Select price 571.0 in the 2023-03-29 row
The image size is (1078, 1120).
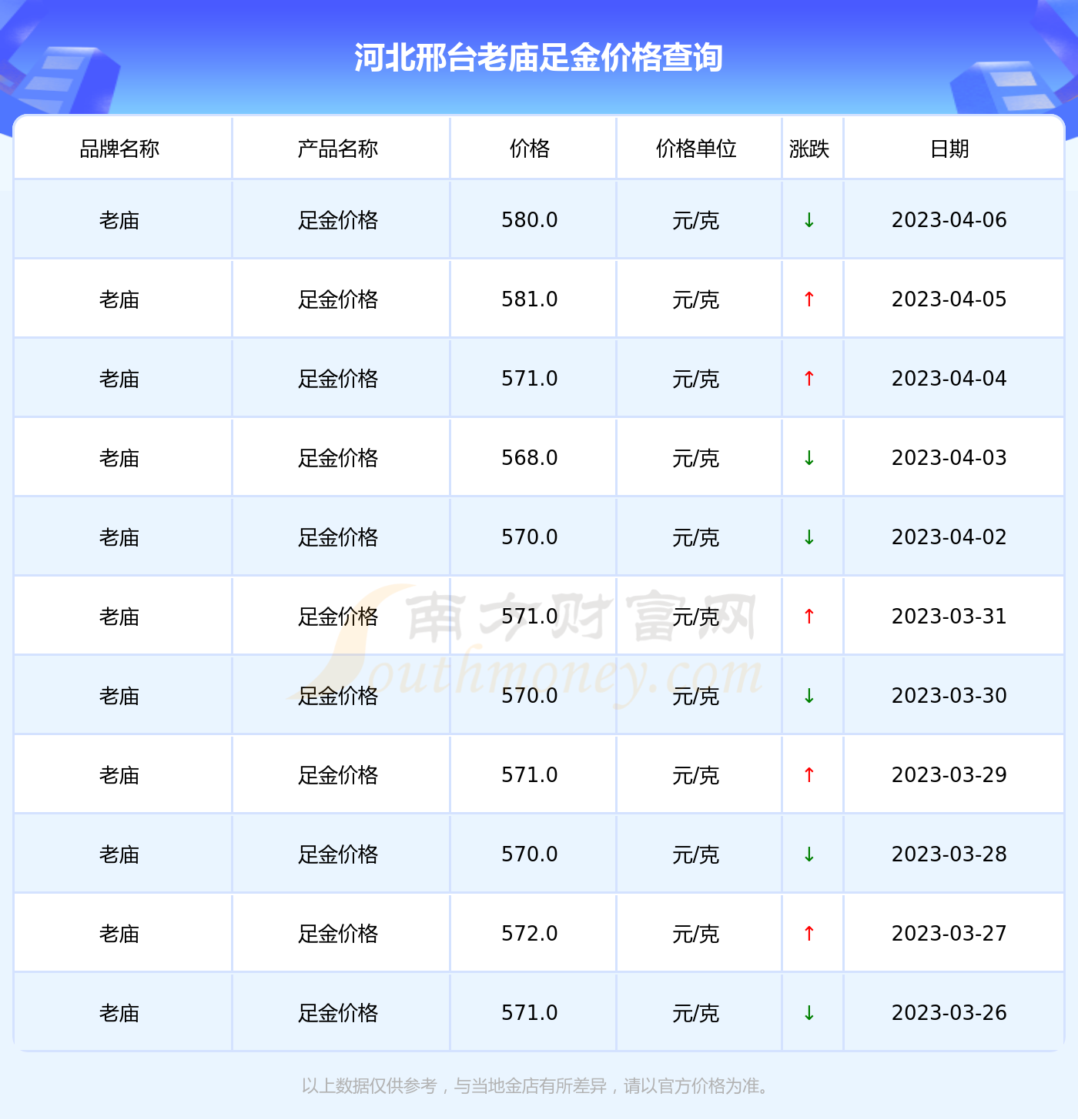[530, 775]
